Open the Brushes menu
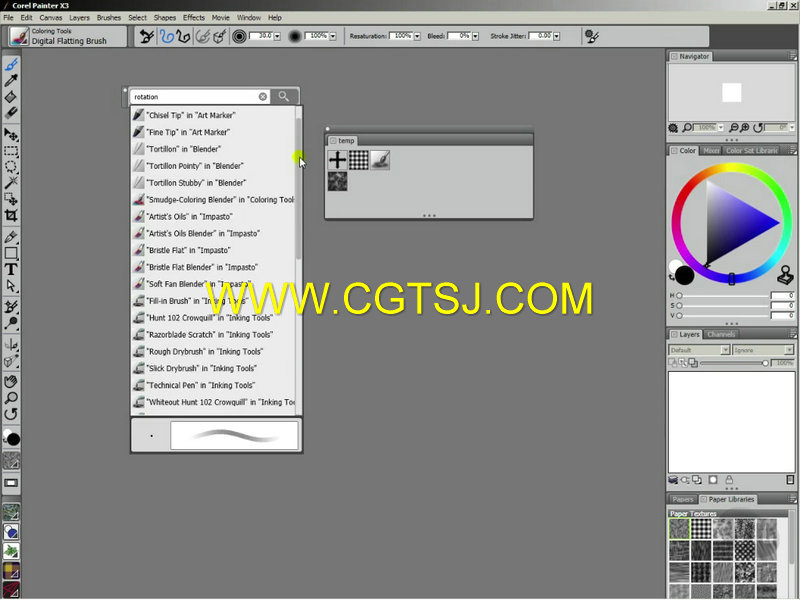Viewport: 800px width, 600px height. pyautogui.click(x=109, y=17)
